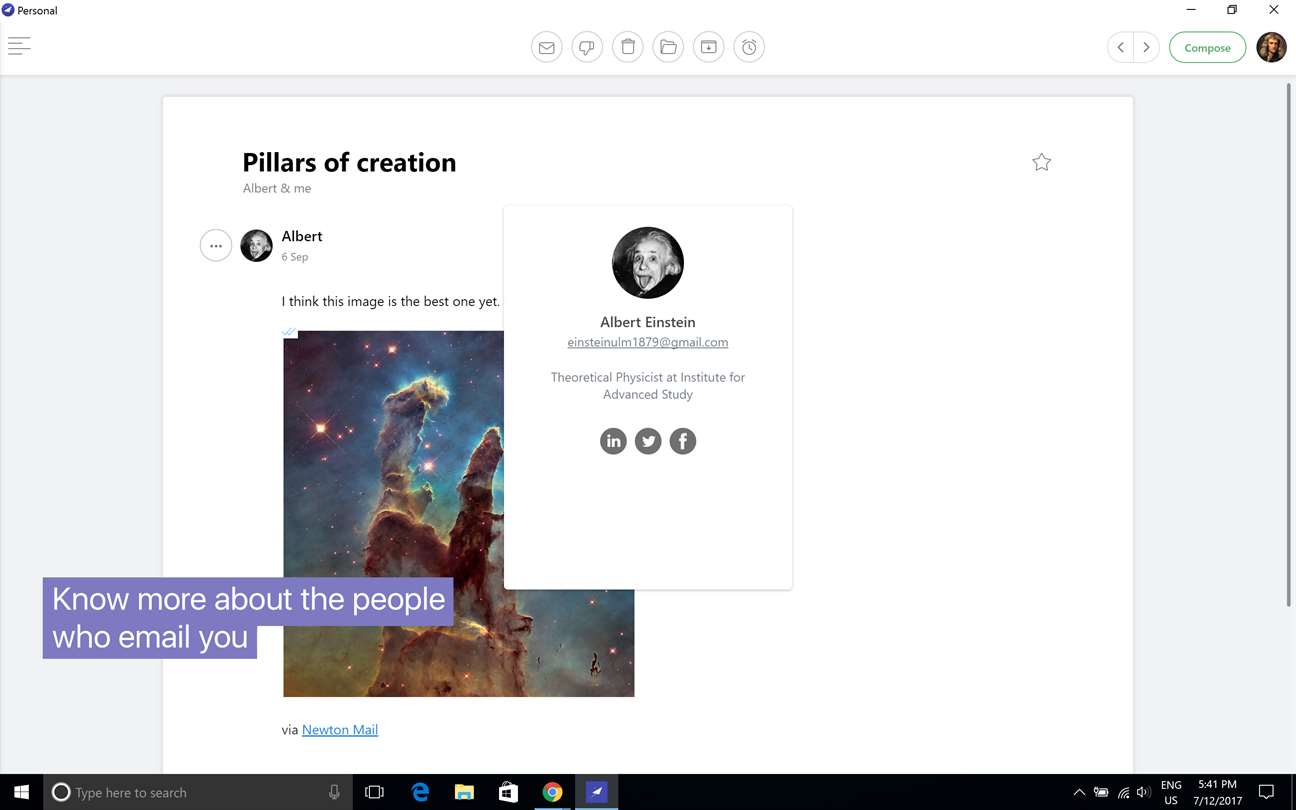The height and width of the screenshot is (810, 1296).
Task: Launch Google Chrome from the taskbar
Action: coord(552,792)
